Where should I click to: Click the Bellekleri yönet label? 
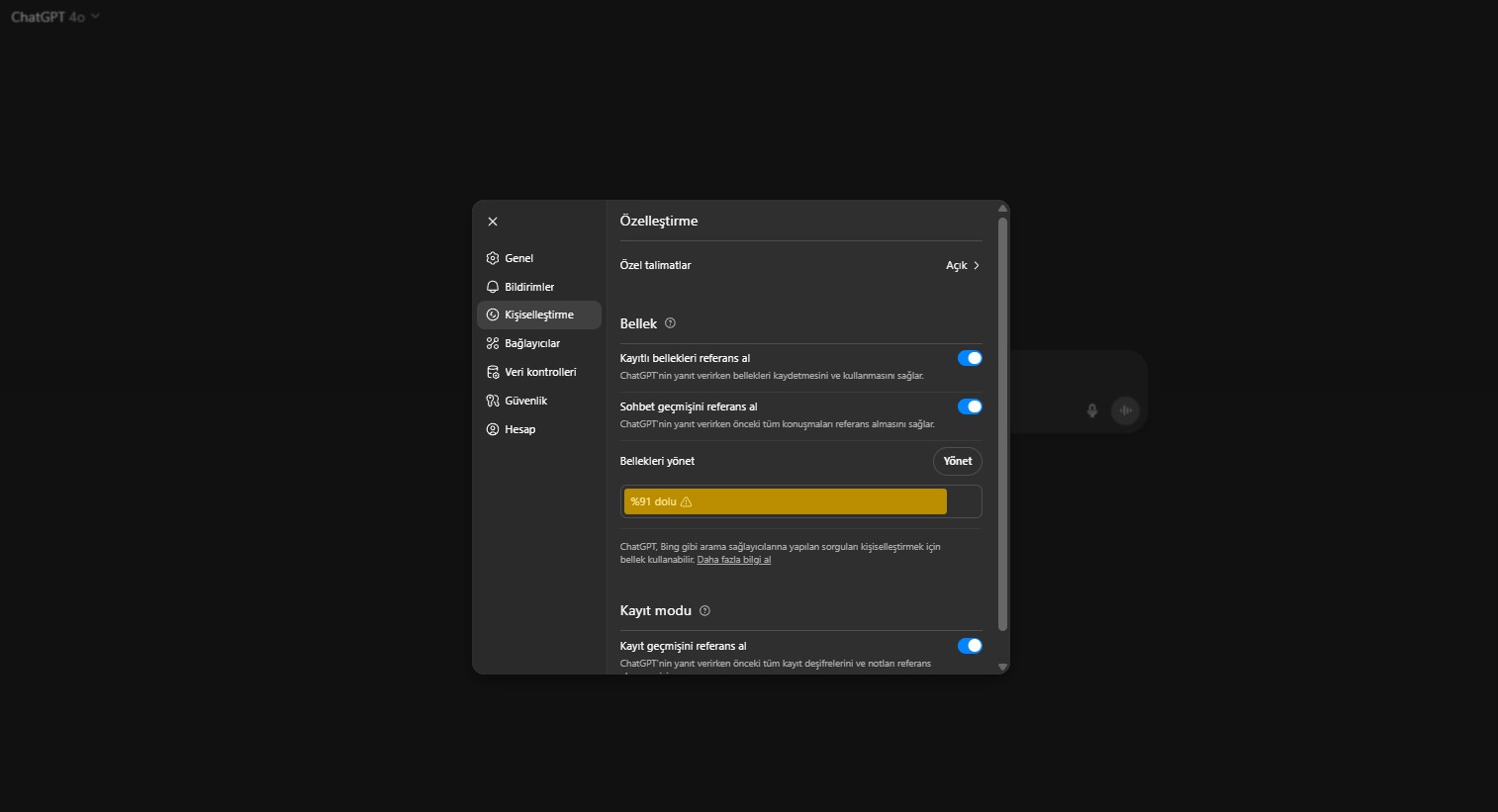[x=657, y=461]
